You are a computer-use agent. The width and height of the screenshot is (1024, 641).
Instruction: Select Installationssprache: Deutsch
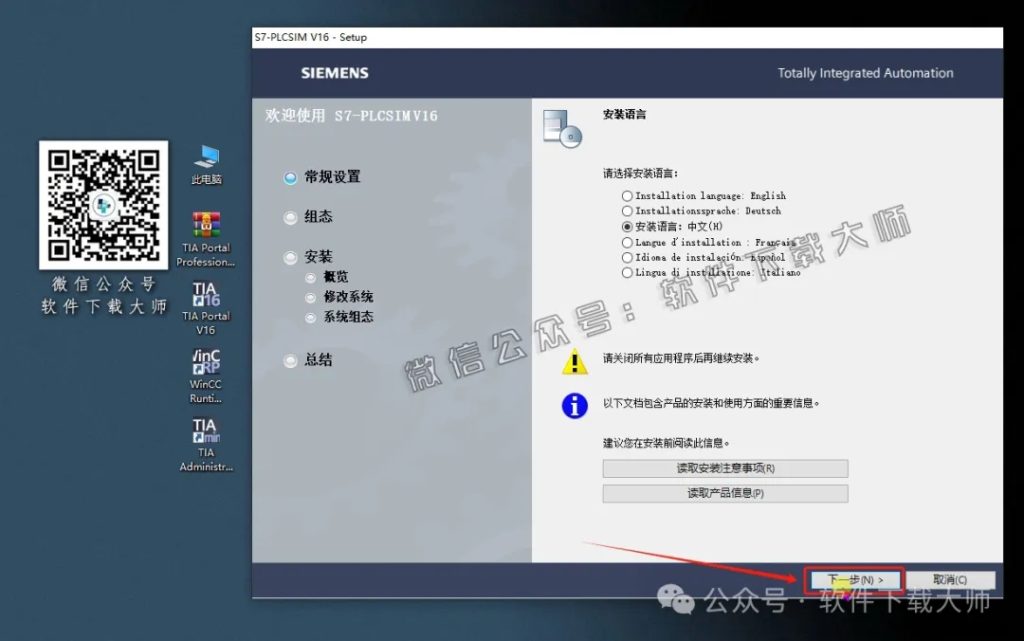(x=626, y=211)
